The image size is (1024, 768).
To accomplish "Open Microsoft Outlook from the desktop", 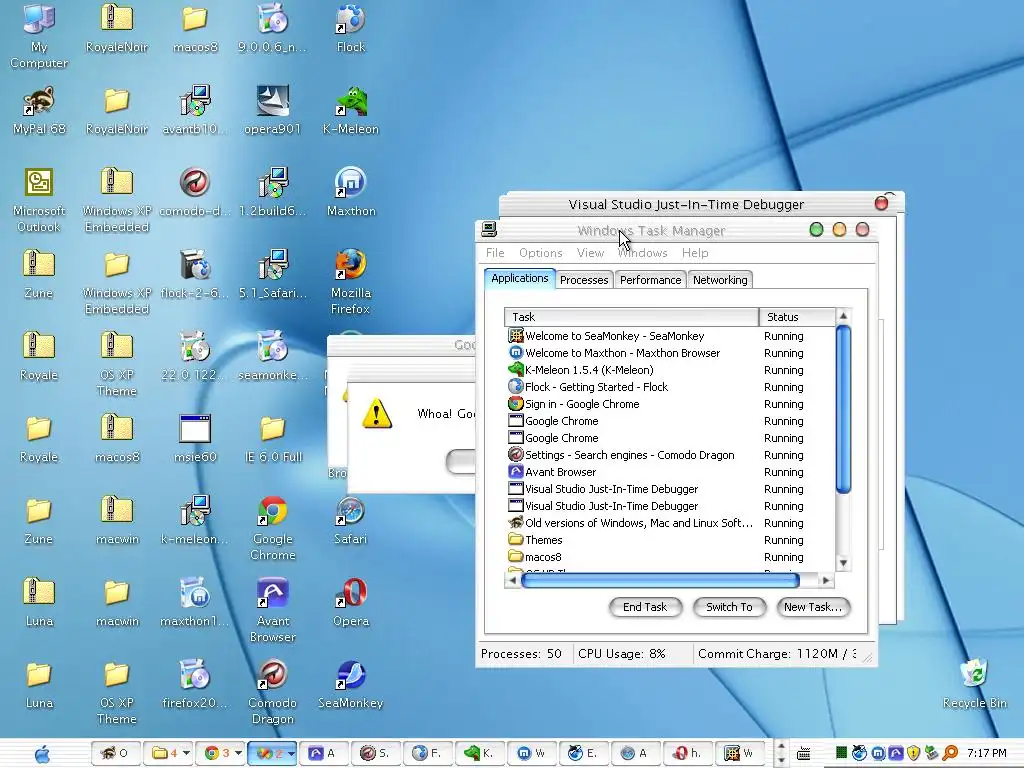I will click(39, 200).
